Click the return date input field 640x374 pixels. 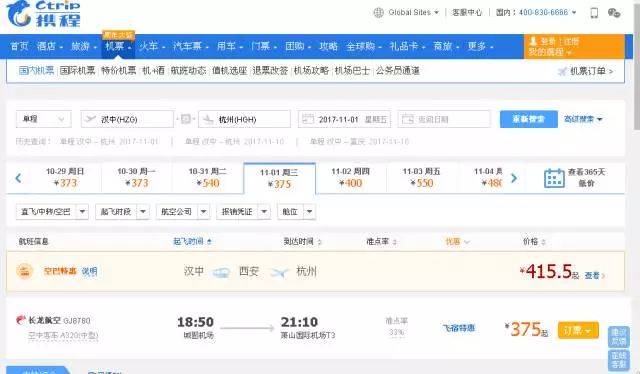point(444,119)
